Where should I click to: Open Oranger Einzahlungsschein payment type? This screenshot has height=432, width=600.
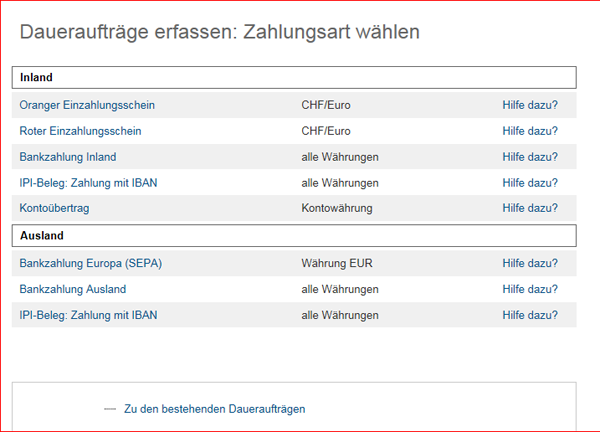coord(87,105)
